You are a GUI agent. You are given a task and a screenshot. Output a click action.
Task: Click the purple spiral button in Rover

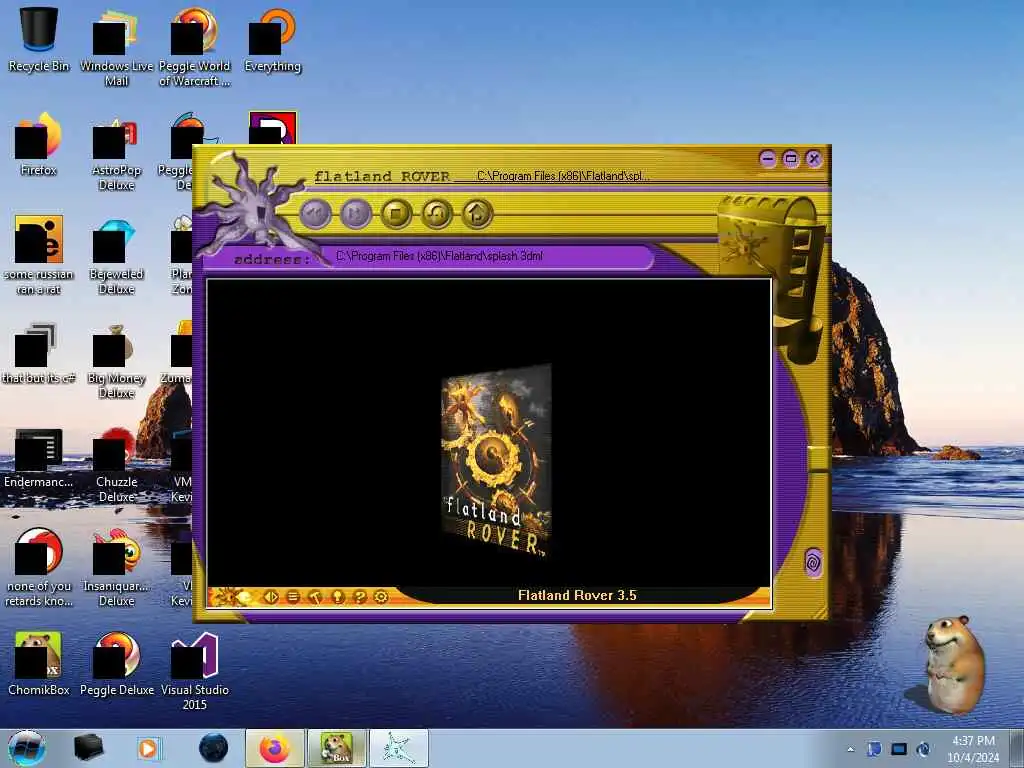(813, 562)
